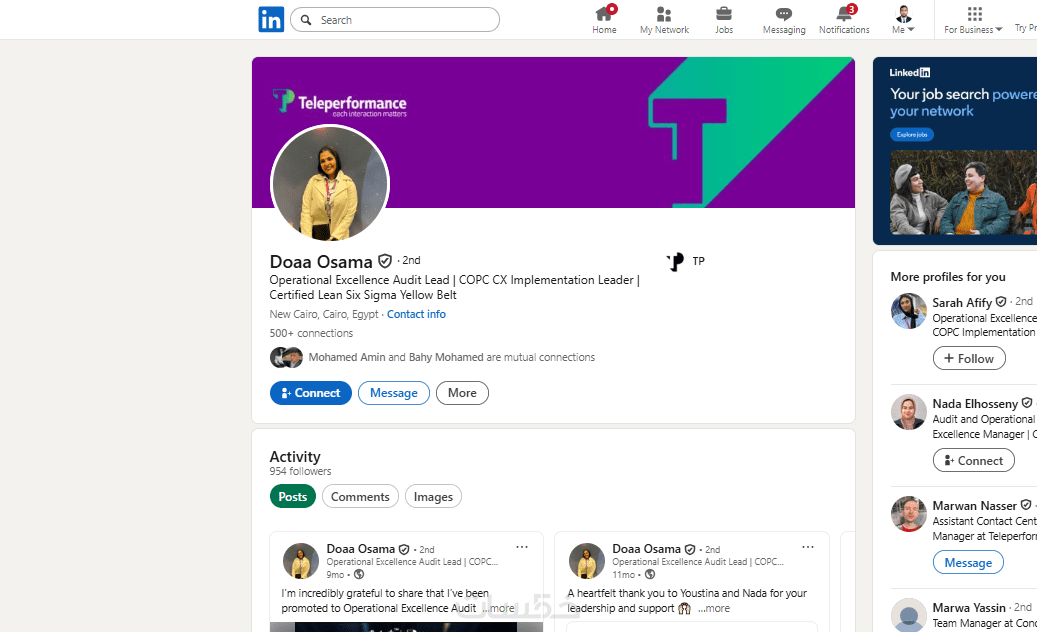
Task: Click 500+ connections text
Action: click(x=311, y=333)
